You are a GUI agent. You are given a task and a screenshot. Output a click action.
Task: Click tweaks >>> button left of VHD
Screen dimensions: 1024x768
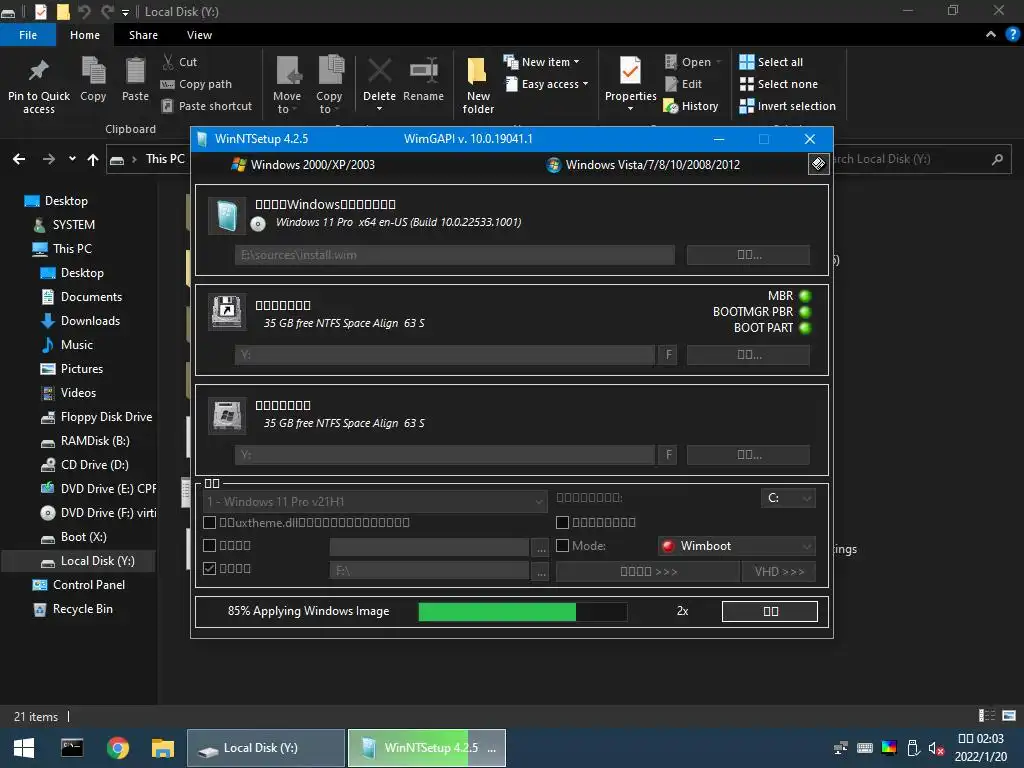pyautogui.click(x=648, y=571)
